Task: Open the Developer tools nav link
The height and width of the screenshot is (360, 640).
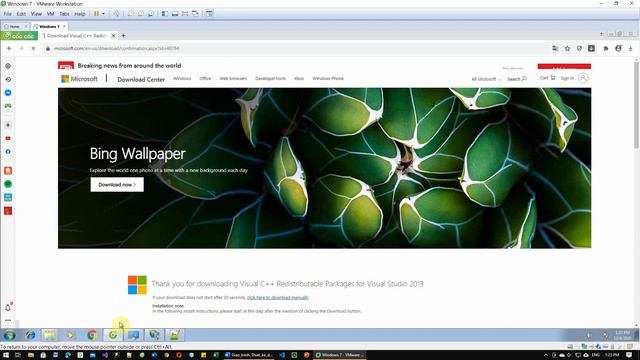Action: tap(270, 78)
